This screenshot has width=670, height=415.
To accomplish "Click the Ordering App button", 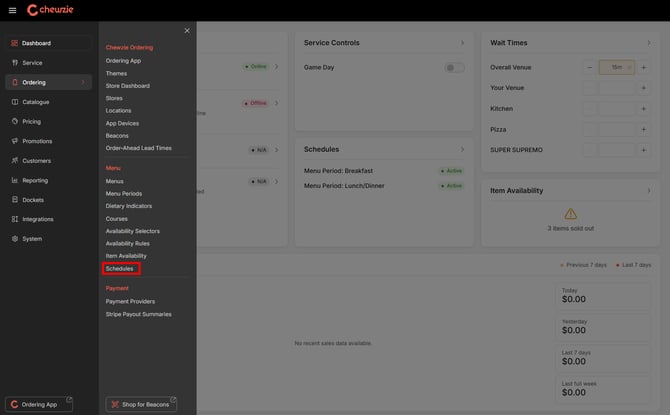I will 40,403.
